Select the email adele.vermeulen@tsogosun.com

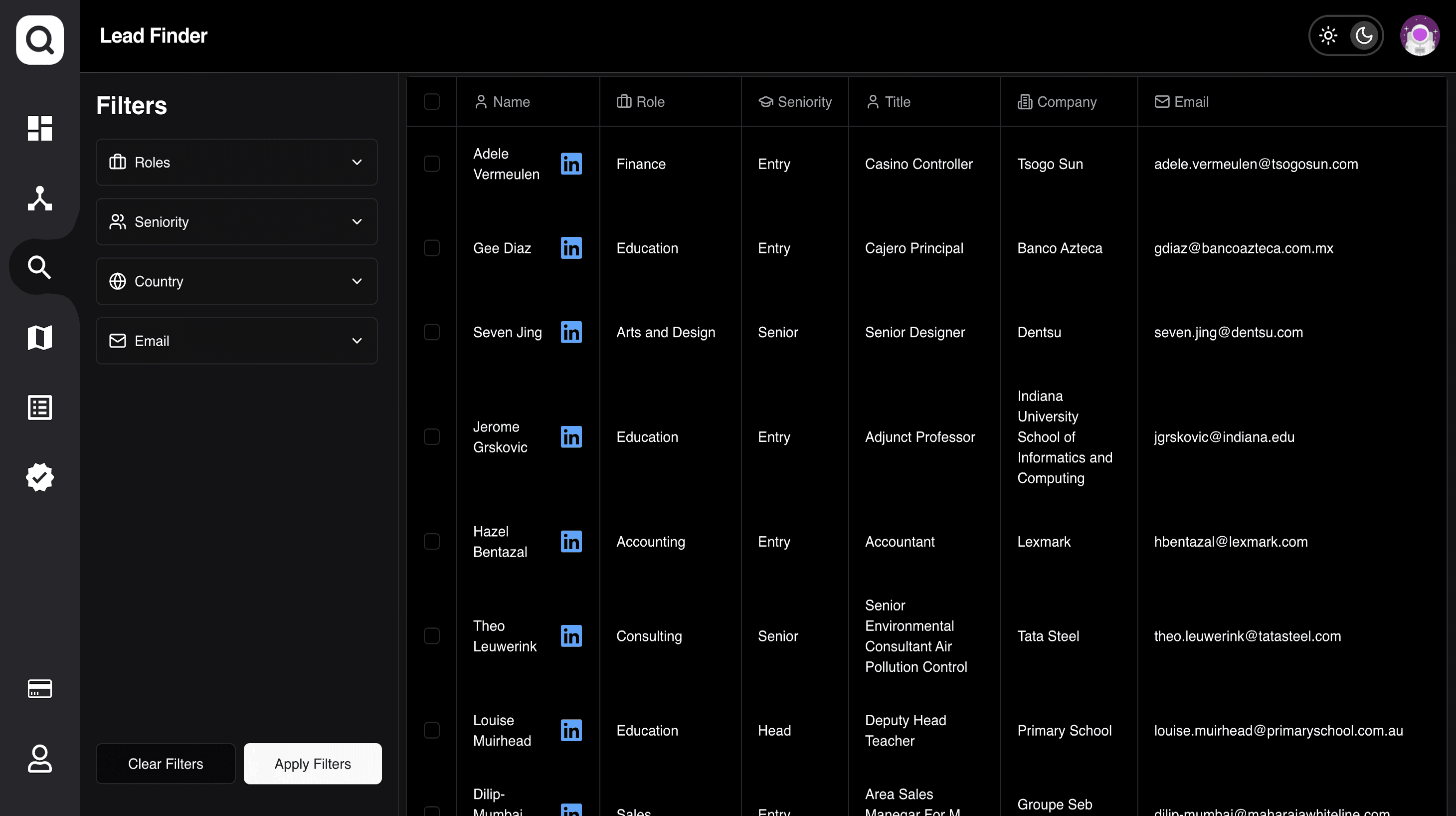point(1256,164)
